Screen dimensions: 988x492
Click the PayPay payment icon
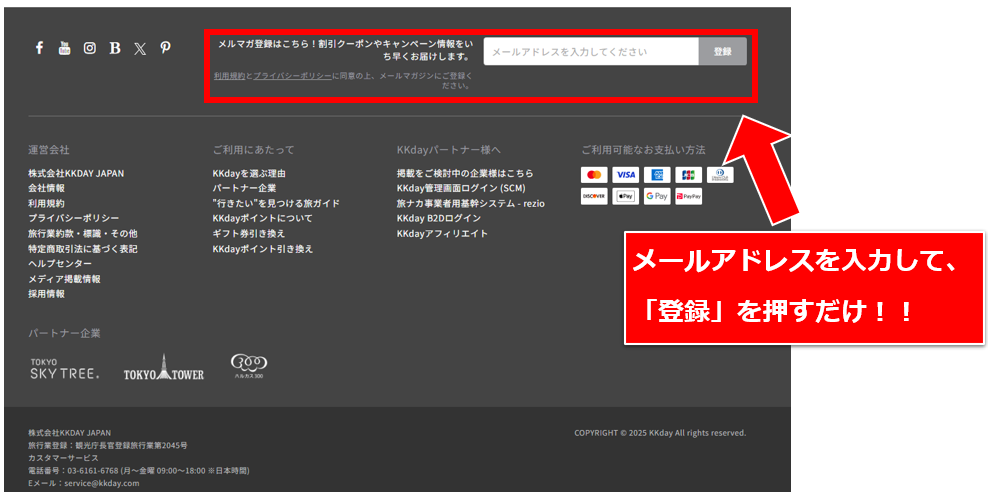pyautogui.click(x=689, y=197)
